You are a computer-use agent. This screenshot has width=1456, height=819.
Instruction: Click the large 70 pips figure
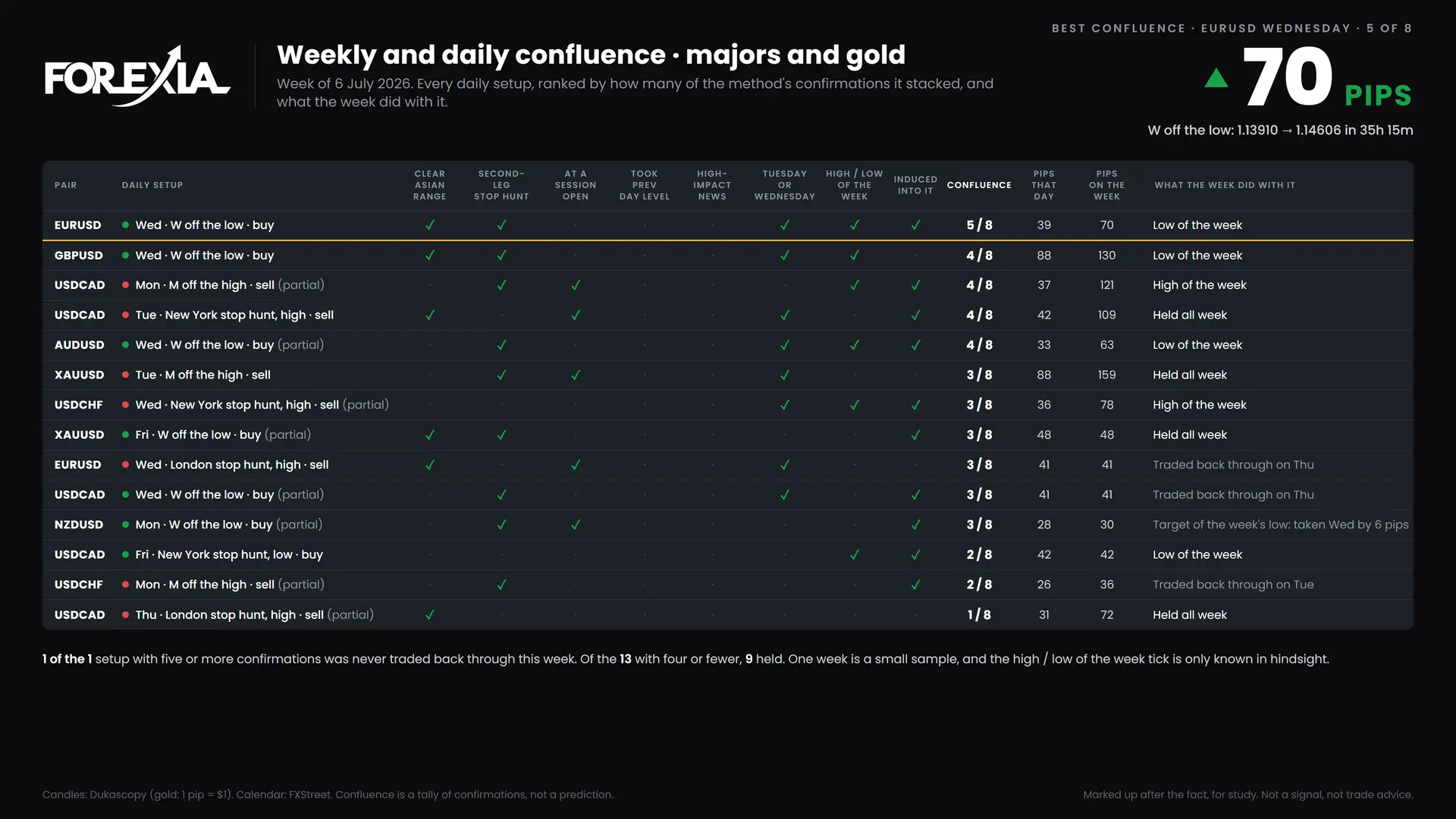[1288, 77]
